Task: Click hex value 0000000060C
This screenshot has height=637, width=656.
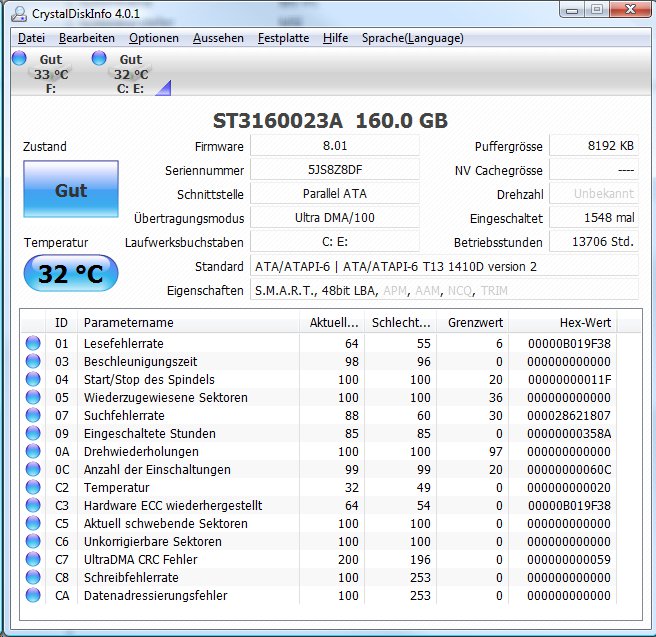Action: [569, 469]
